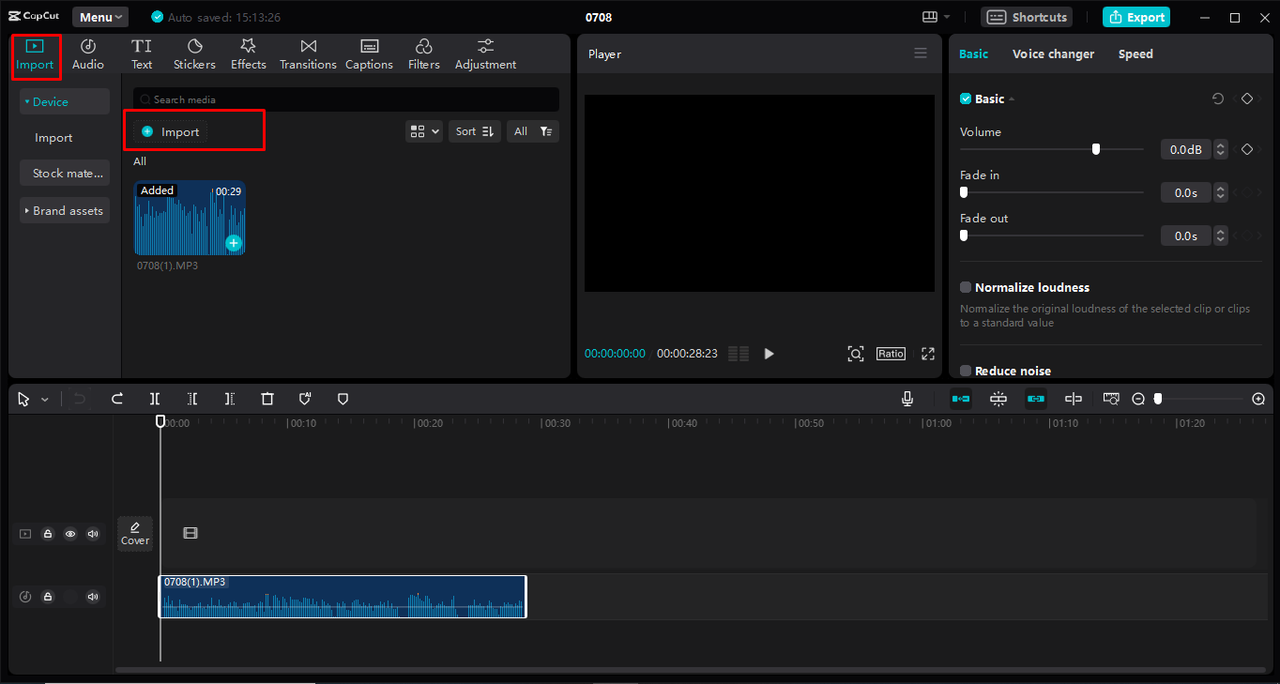Screen dimensions: 1280x684
Task: Click the Split tool in timeline toolbar
Action: tap(155, 399)
